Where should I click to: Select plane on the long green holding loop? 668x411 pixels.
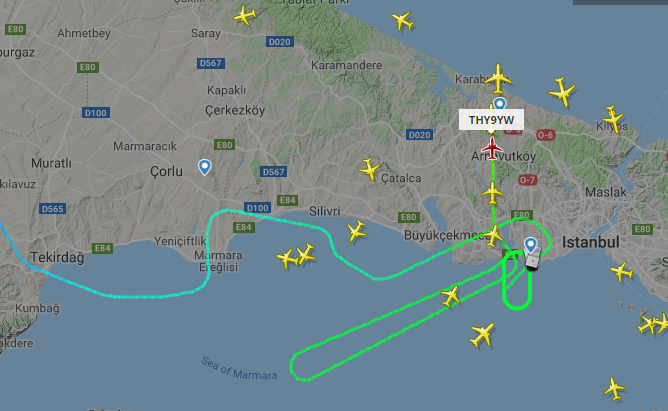[451, 296]
